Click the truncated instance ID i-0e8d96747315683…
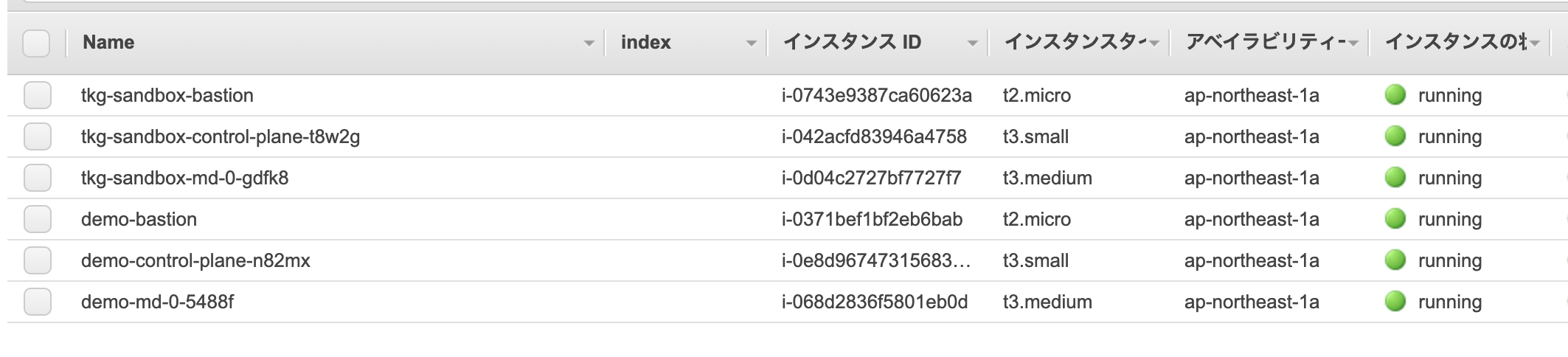Screen dimensions: 1568x357 [876, 260]
